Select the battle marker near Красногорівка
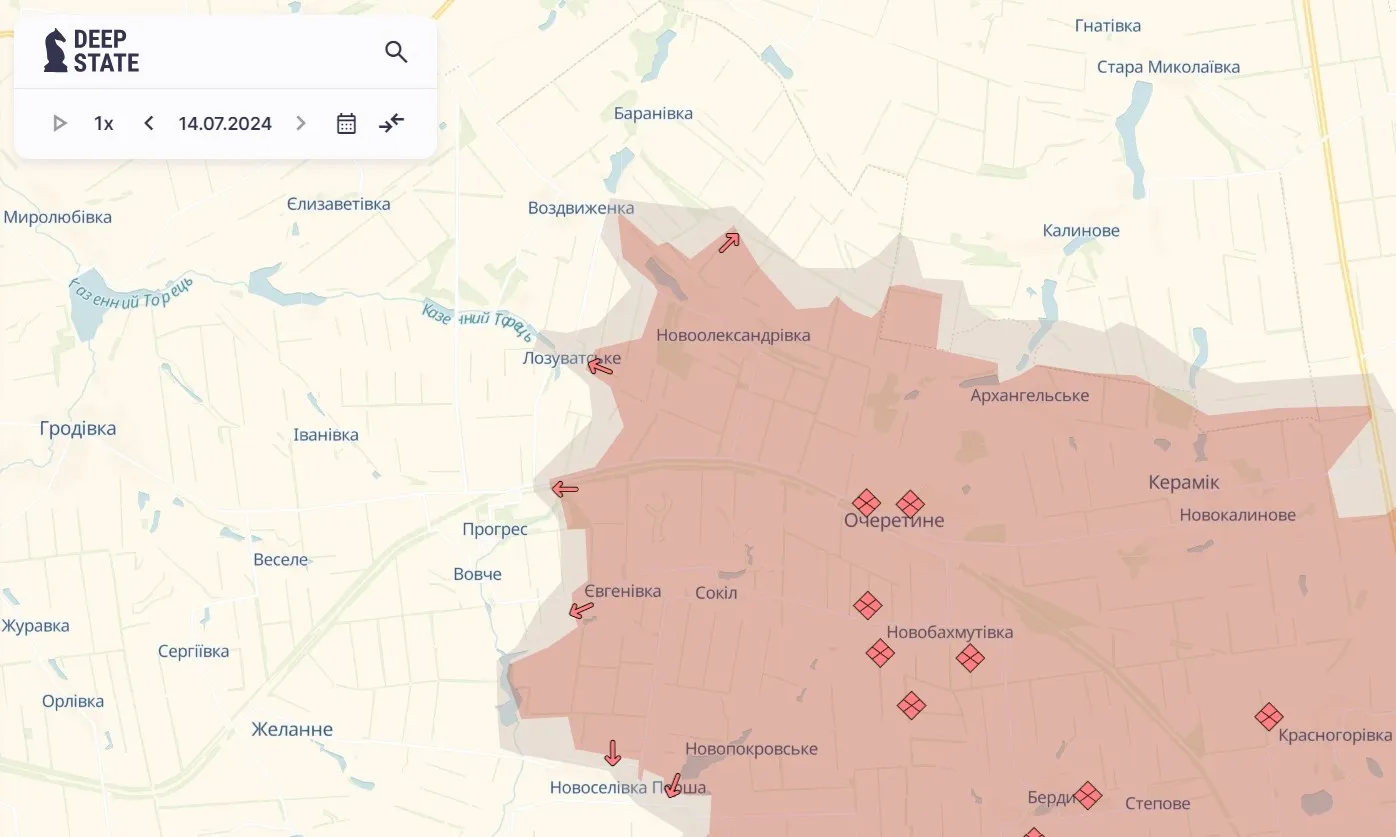 click(1268, 717)
